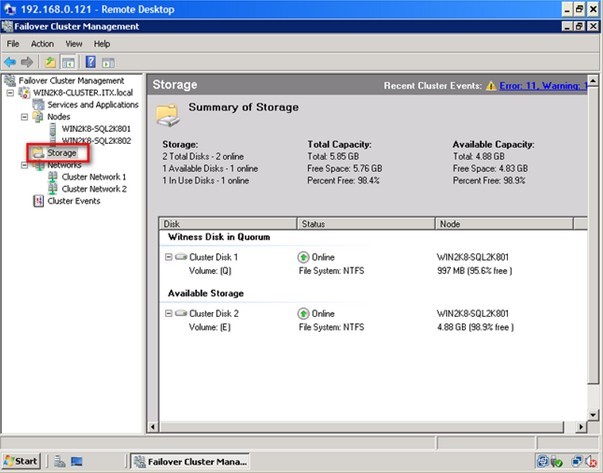
Task: Select Services and Applications tree item
Action: [x=93, y=105]
